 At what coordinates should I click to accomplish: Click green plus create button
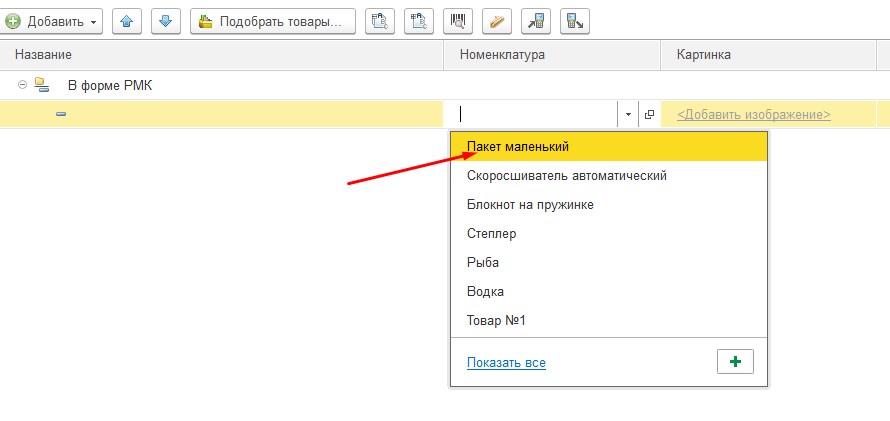tap(736, 362)
